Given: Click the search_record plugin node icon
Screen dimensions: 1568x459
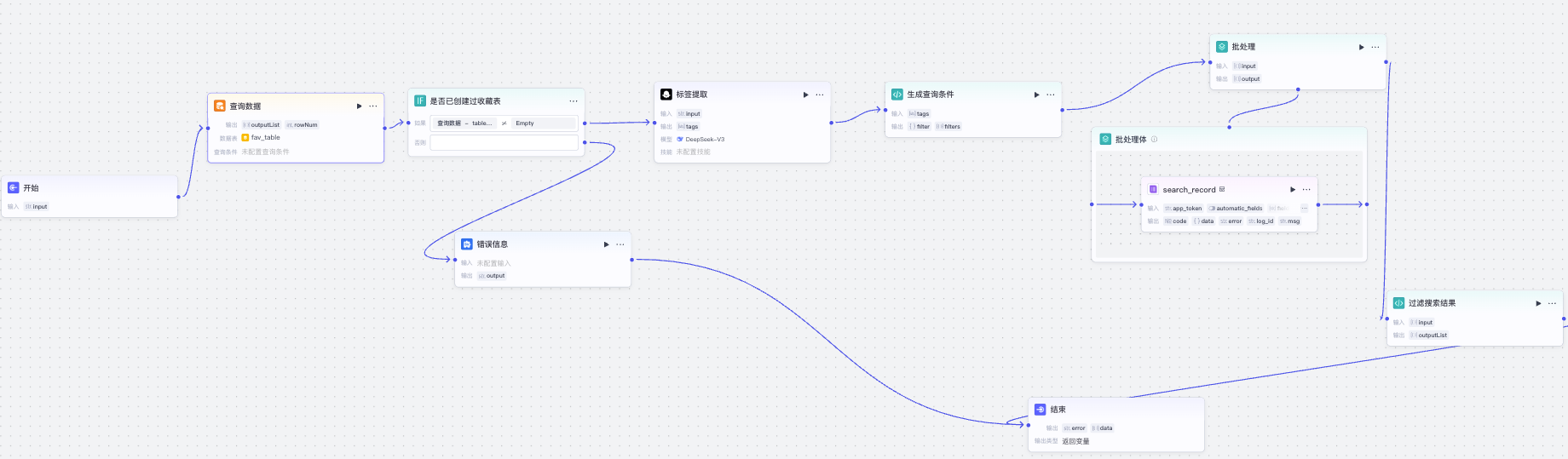Looking at the screenshot, I should point(1153,189).
